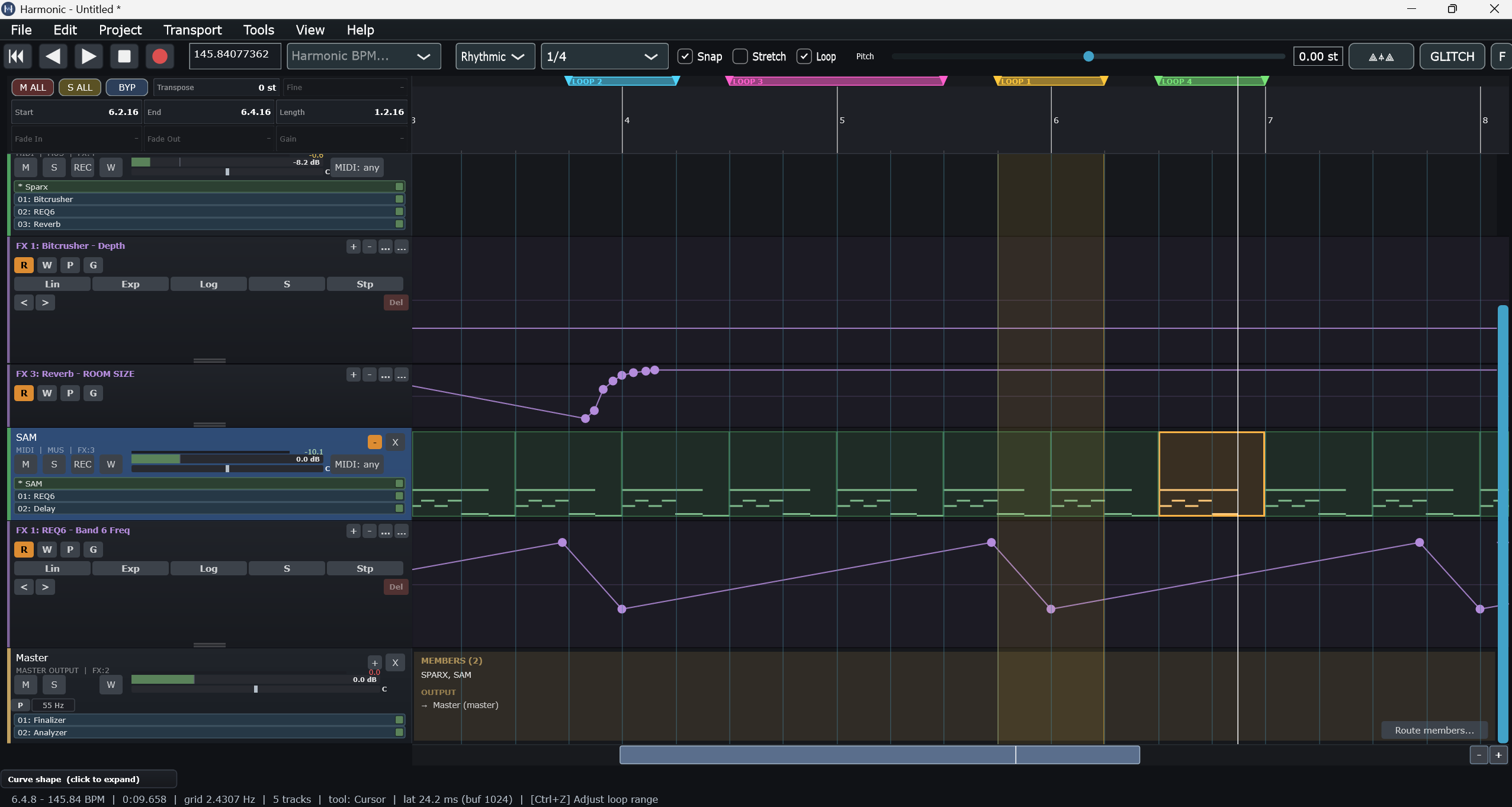Toggle the 01: Finalizer enable square

pos(399,720)
